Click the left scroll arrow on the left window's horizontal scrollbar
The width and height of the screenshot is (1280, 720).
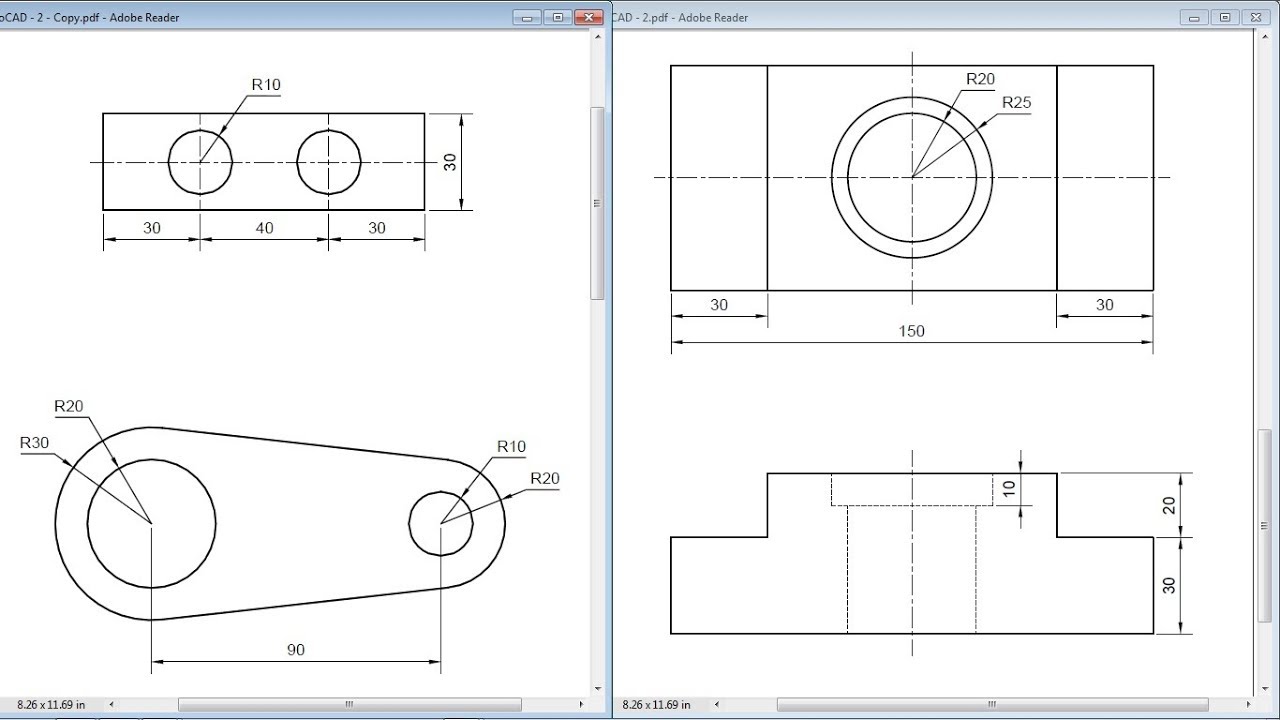111,703
